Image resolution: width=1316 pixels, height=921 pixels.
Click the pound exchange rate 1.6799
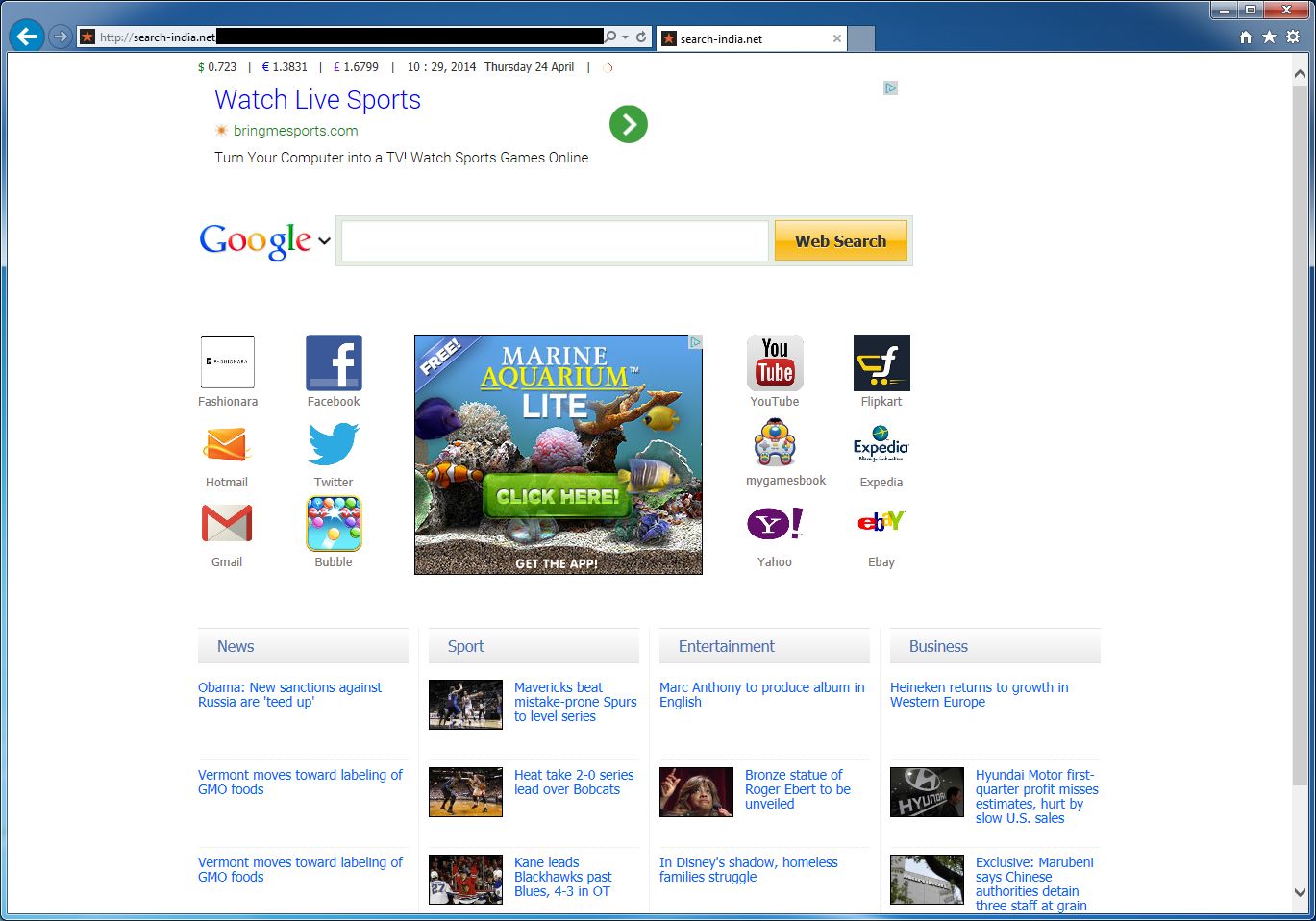coord(356,67)
